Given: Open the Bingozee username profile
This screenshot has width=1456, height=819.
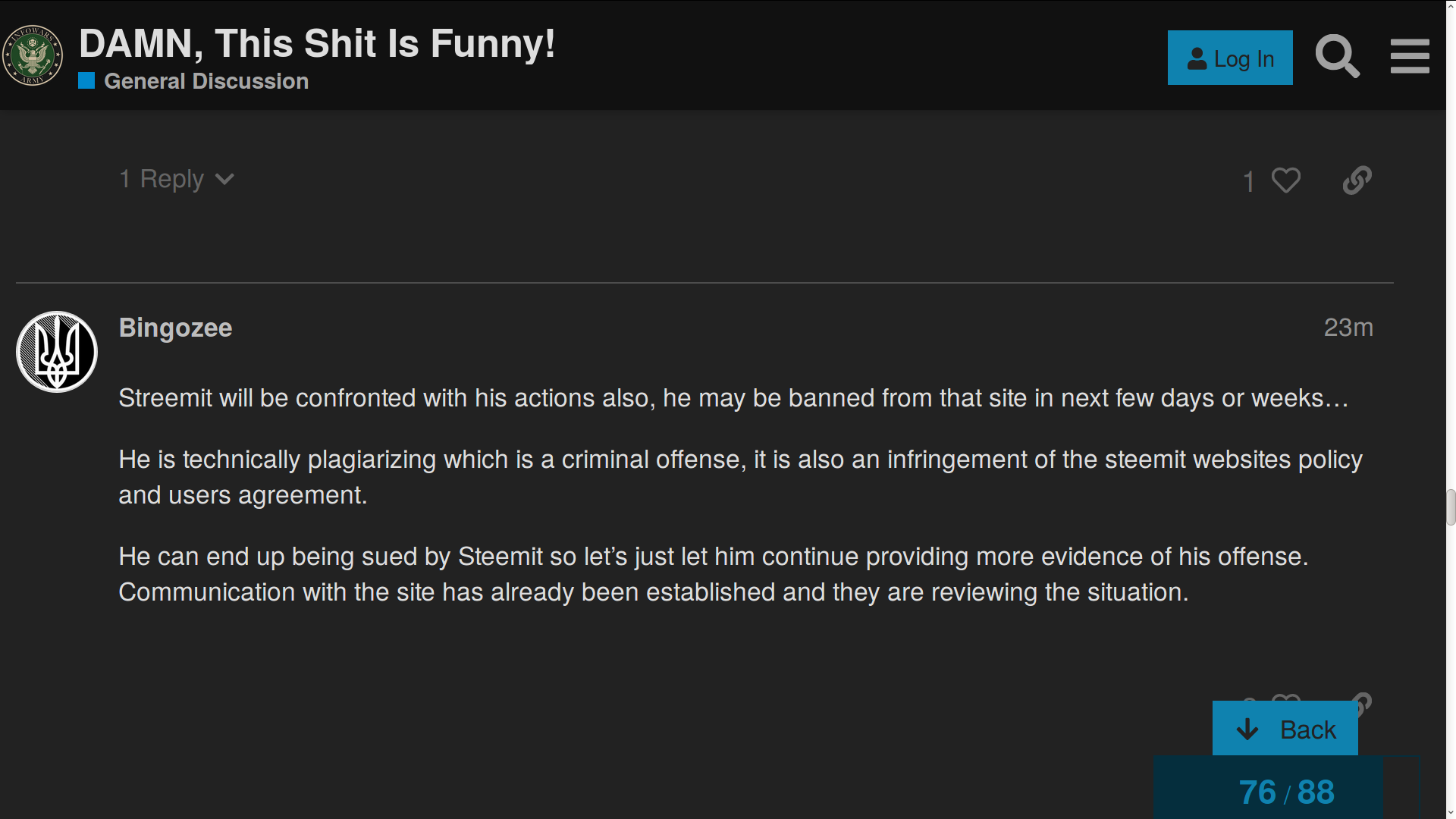Looking at the screenshot, I should (x=176, y=328).
